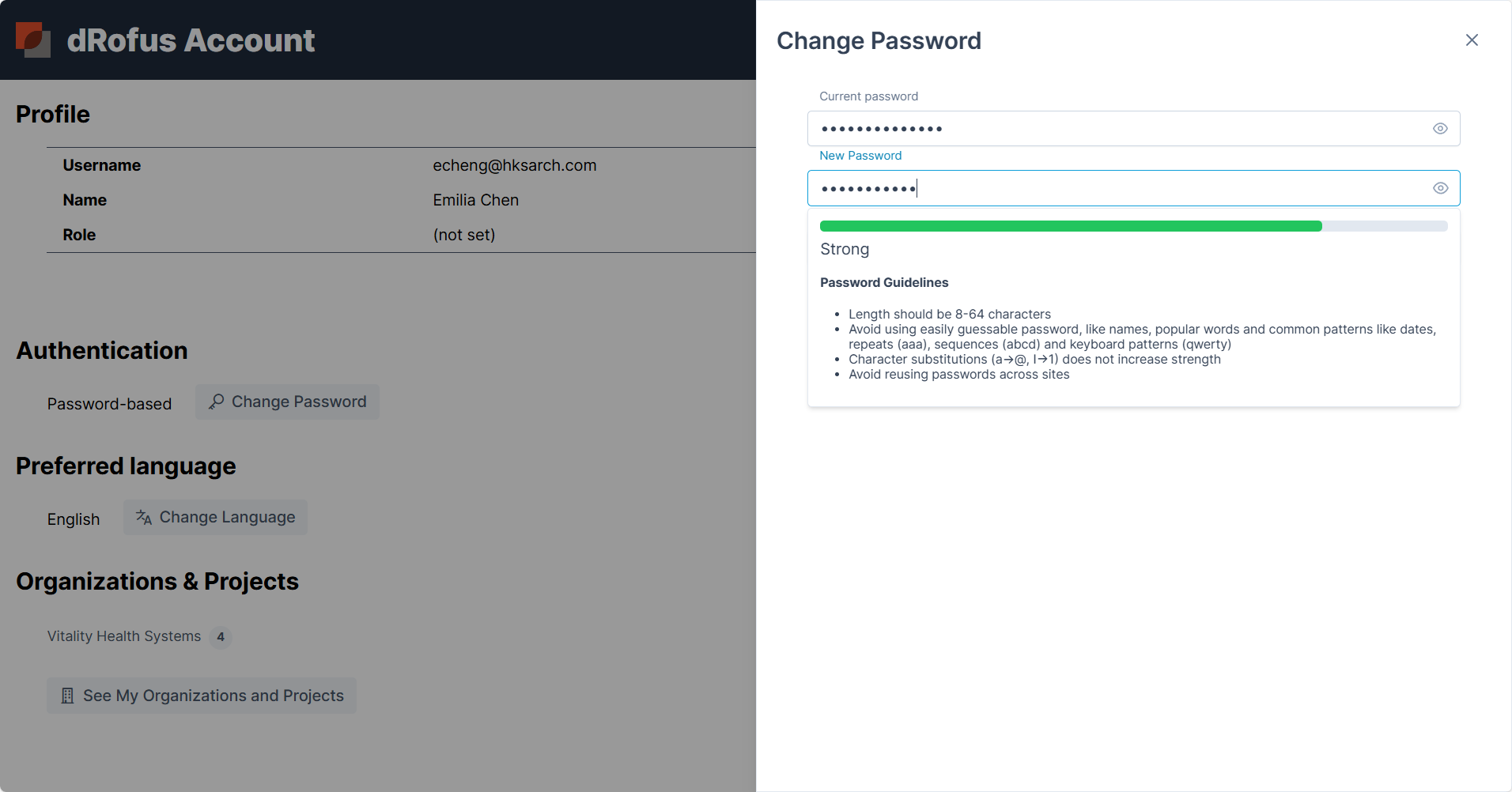Click the dRofus Account header title
This screenshot has height=792, width=1512.
[191, 40]
